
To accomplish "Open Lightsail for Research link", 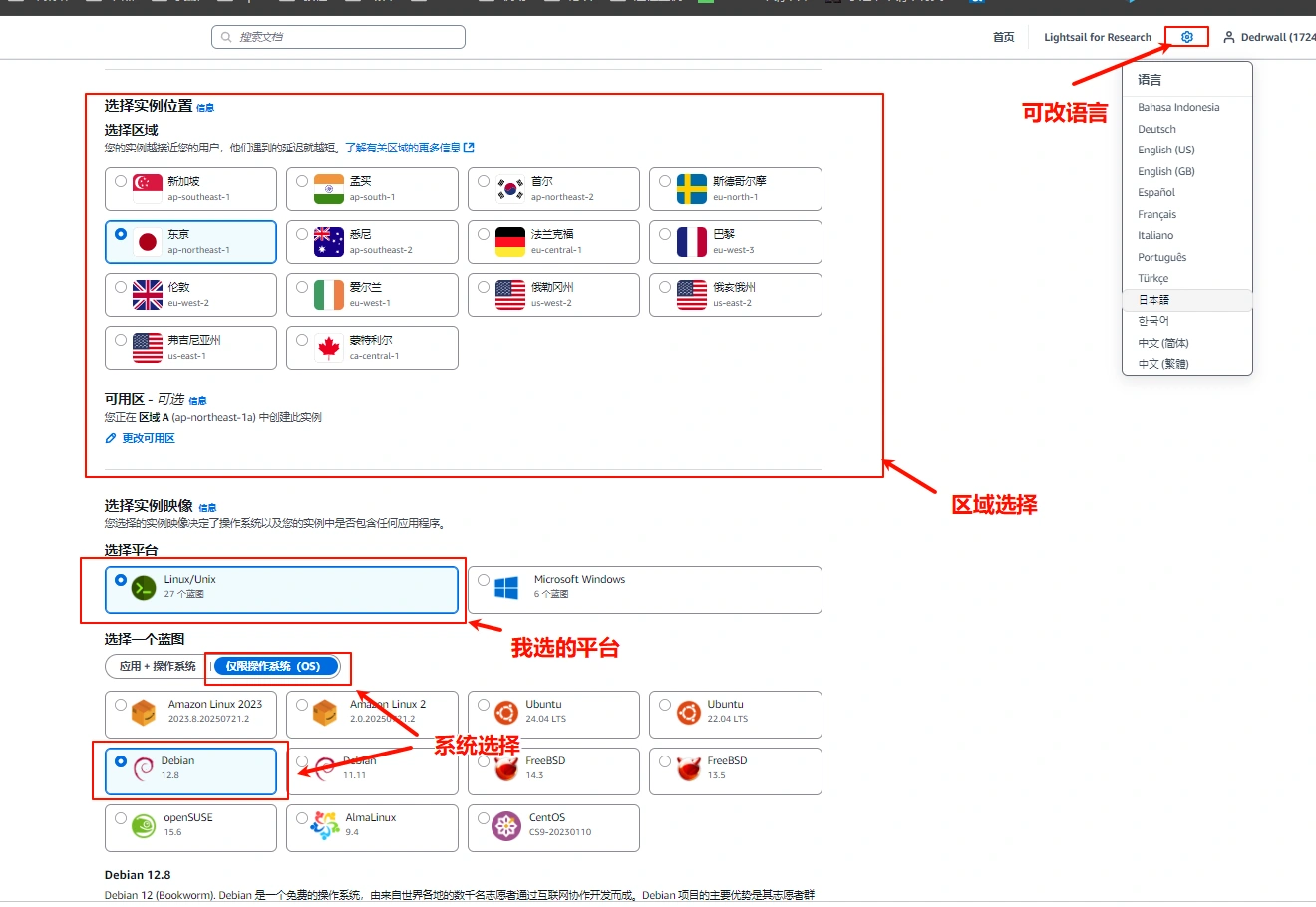I will point(1097,37).
